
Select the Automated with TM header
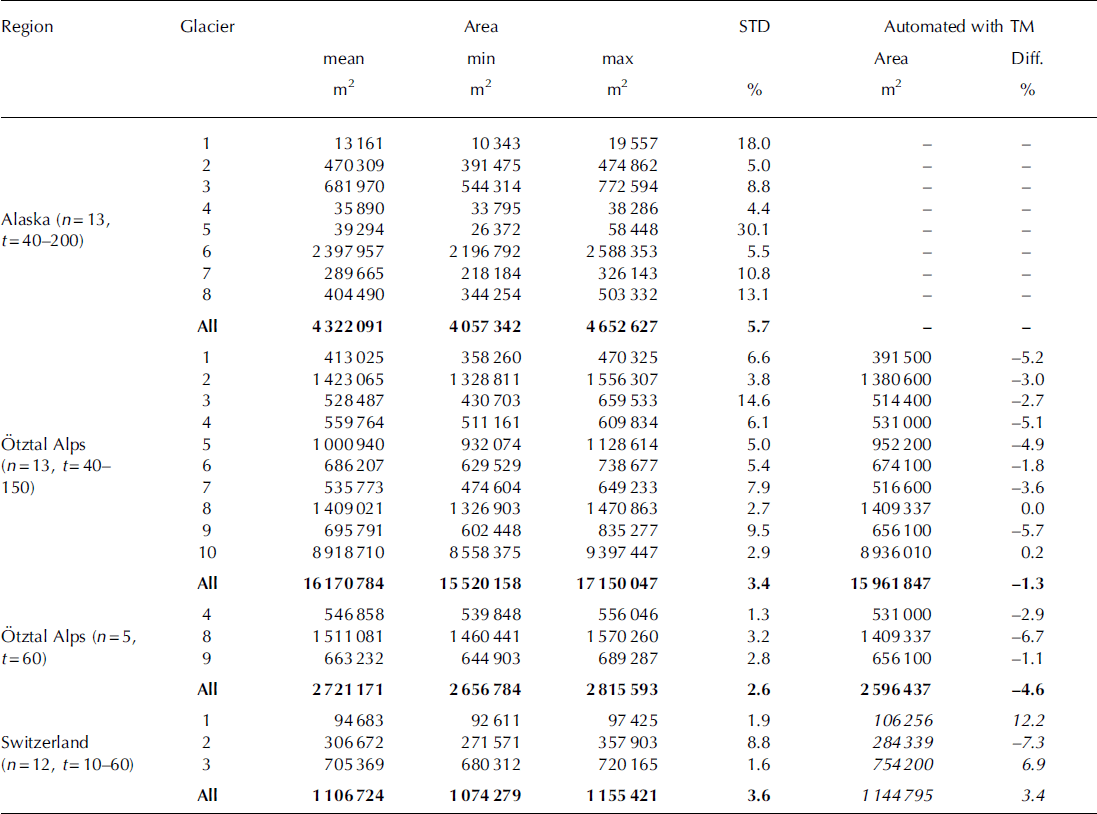pyautogui.click(x=958, y=27)
